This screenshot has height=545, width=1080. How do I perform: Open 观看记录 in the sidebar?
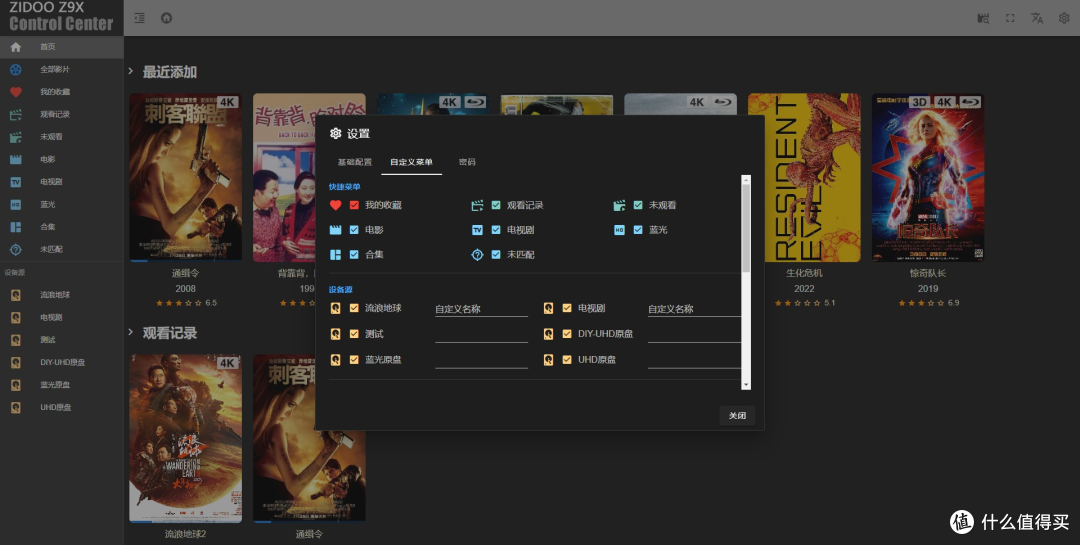(x=62, y=114)
